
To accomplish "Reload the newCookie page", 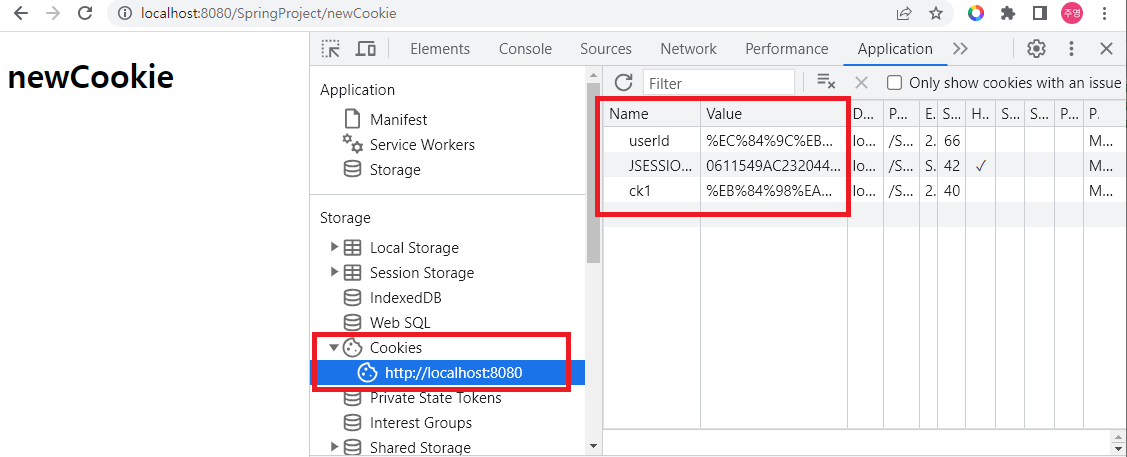I will tap(85, 13).
